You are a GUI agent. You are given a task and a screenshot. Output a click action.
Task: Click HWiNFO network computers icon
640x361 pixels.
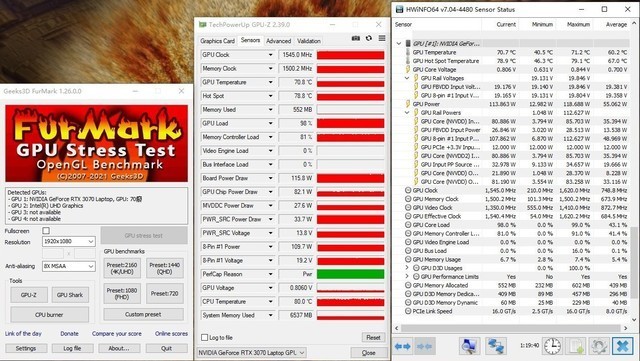(496, 346)
